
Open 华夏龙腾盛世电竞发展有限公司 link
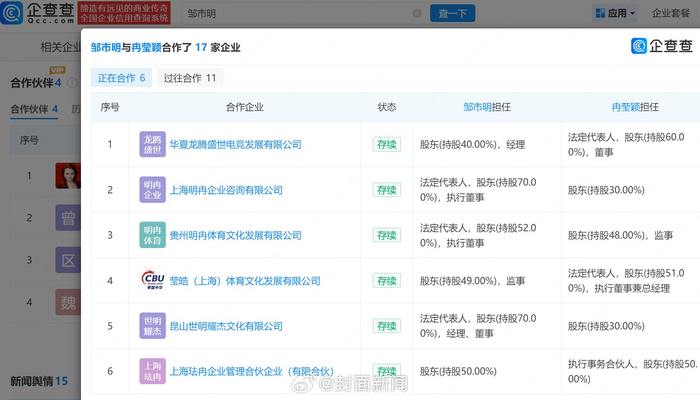[235, 145]
